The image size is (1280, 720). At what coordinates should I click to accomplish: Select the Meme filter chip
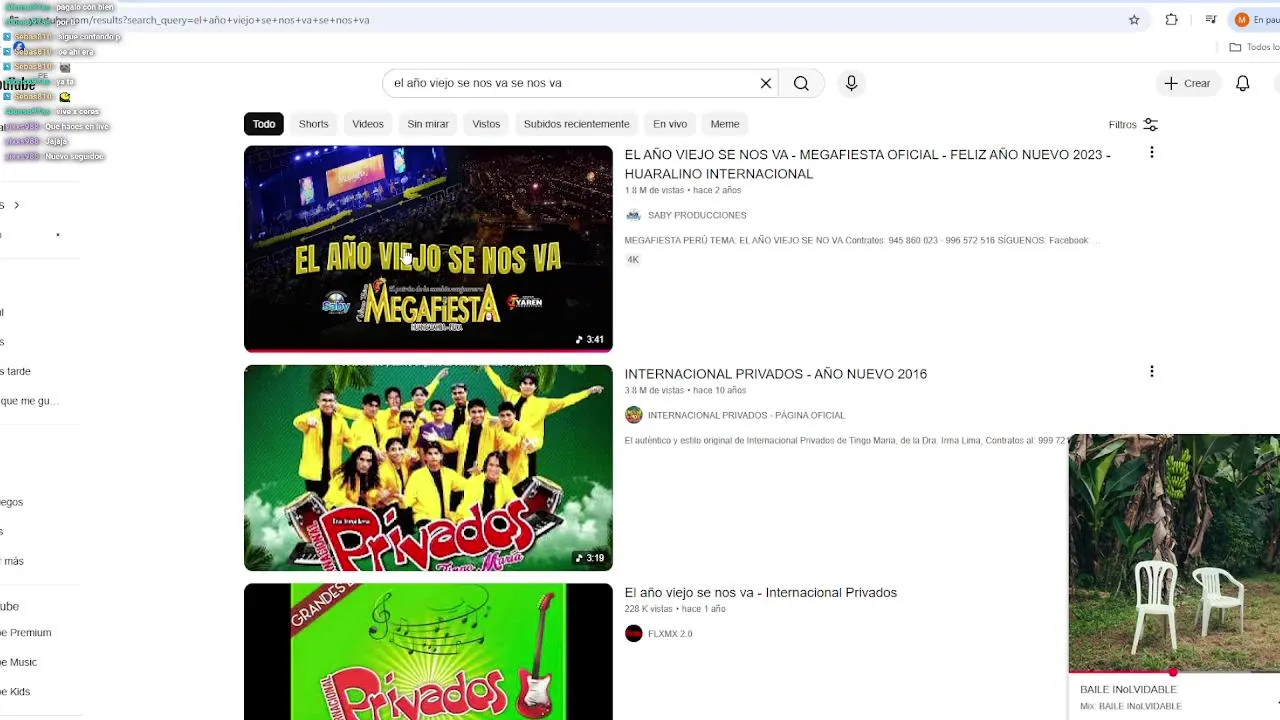[725, 124]
